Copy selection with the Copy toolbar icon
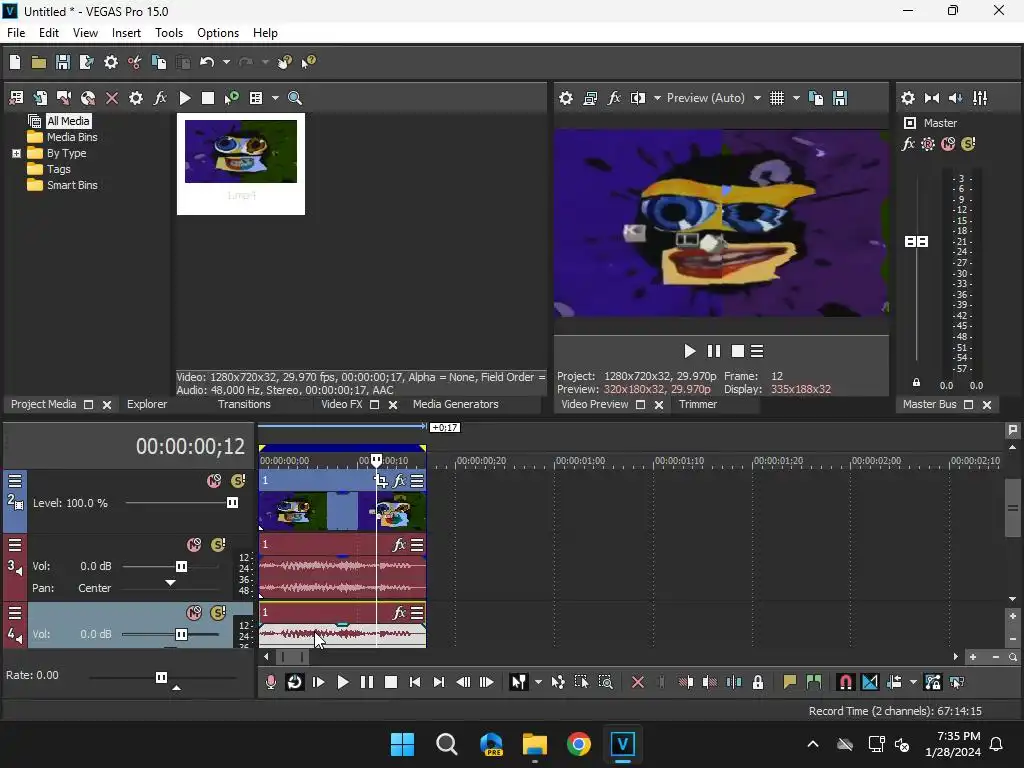The width and height of the screenshot is (1024, 768). click(159, 62)
